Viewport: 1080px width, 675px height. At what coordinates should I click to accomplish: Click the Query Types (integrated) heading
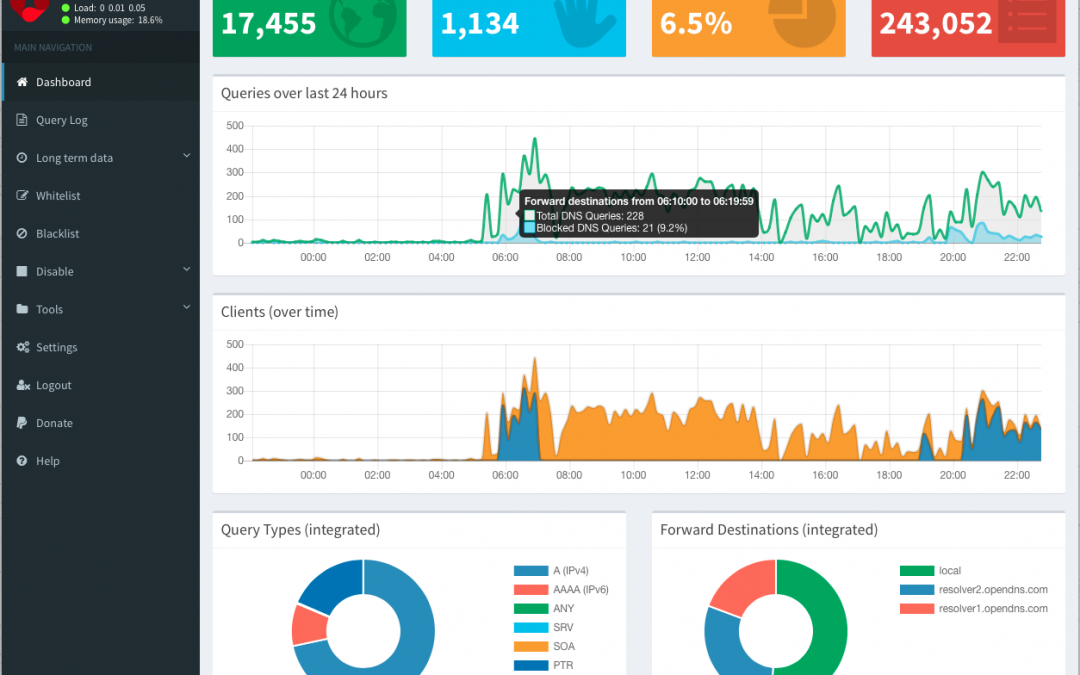[300, 530]
